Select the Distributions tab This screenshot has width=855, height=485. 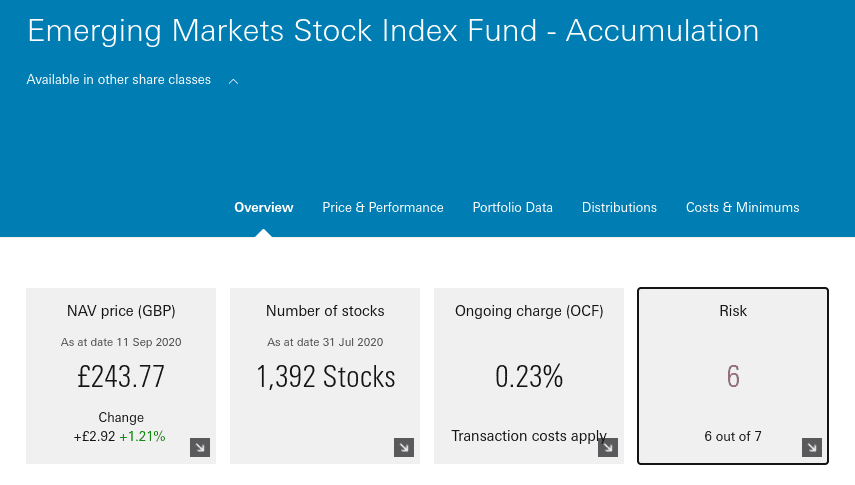pos(619,208)
